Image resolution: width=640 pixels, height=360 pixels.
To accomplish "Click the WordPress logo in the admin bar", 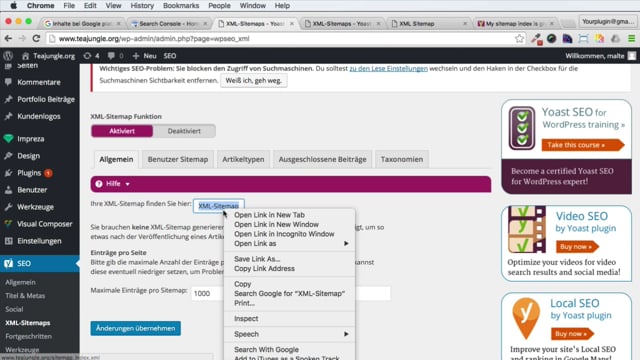I will click(8, 56).
